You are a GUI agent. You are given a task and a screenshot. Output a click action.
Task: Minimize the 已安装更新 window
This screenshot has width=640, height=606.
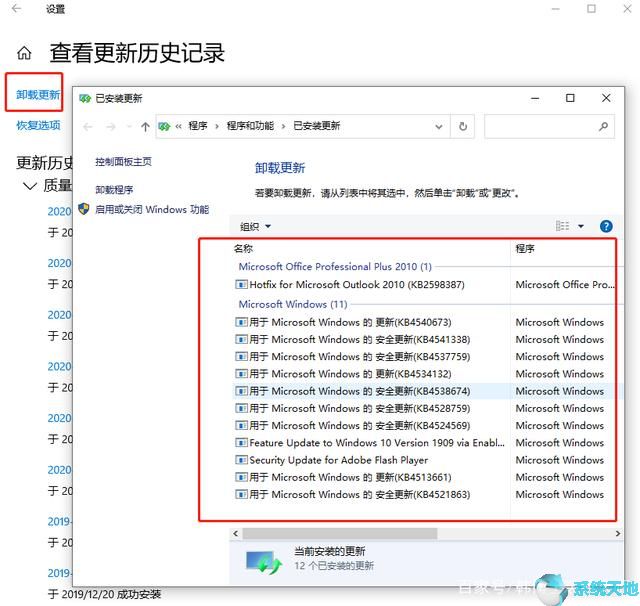535,98
